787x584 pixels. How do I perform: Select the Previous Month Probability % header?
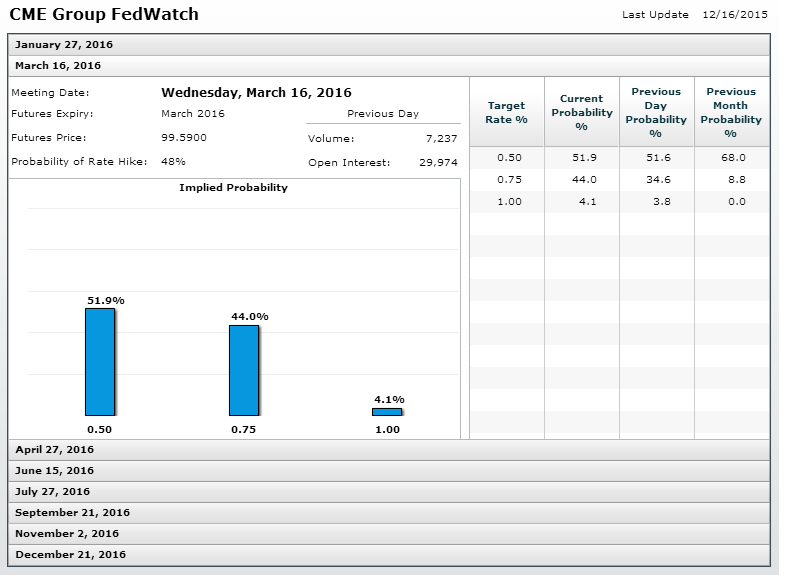(x=731, y=112)
